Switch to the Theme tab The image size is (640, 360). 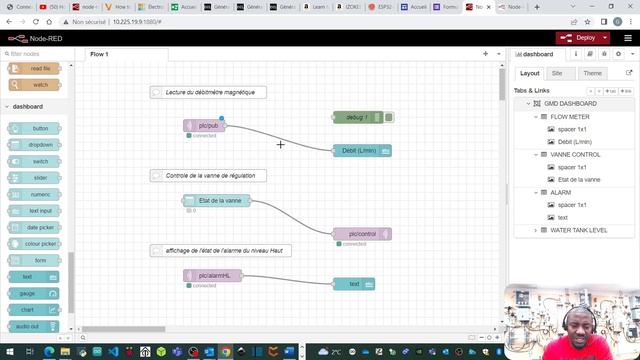pos(592,73)
